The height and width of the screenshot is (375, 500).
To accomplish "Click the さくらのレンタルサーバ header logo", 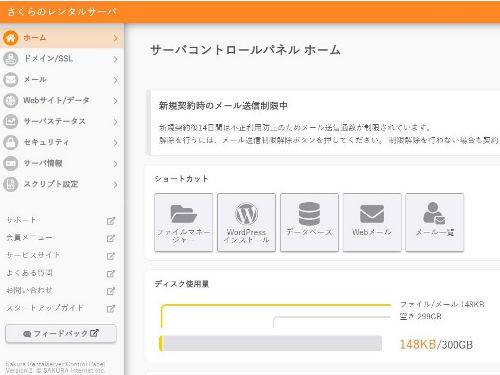I will [62, 12].
